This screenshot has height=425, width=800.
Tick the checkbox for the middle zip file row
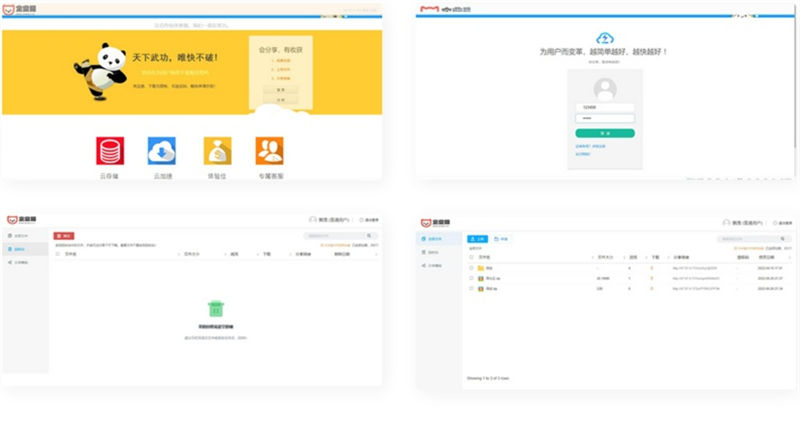click(x=471, y=279)
